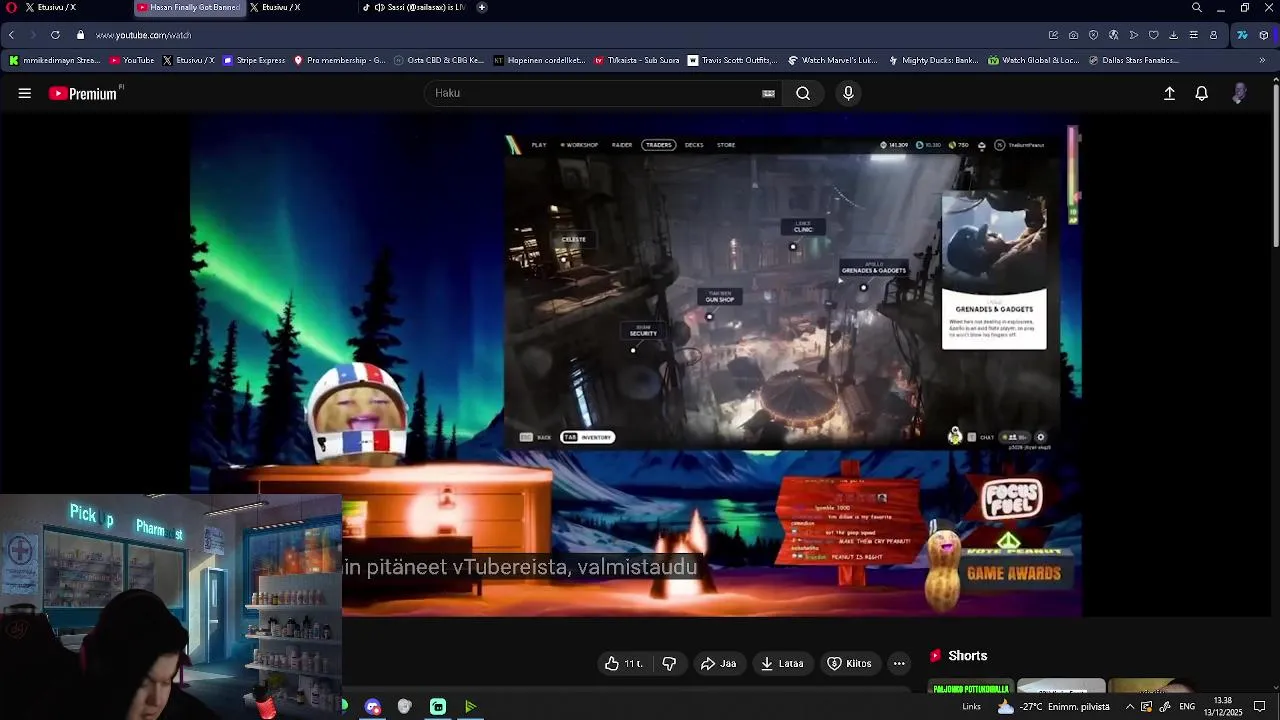Image resolution: width=1280 pixels, height=720 pixels.
Task: Click the Grenades & Gadgets trader card
Action: pyautogui.click(x=994, y=270)
